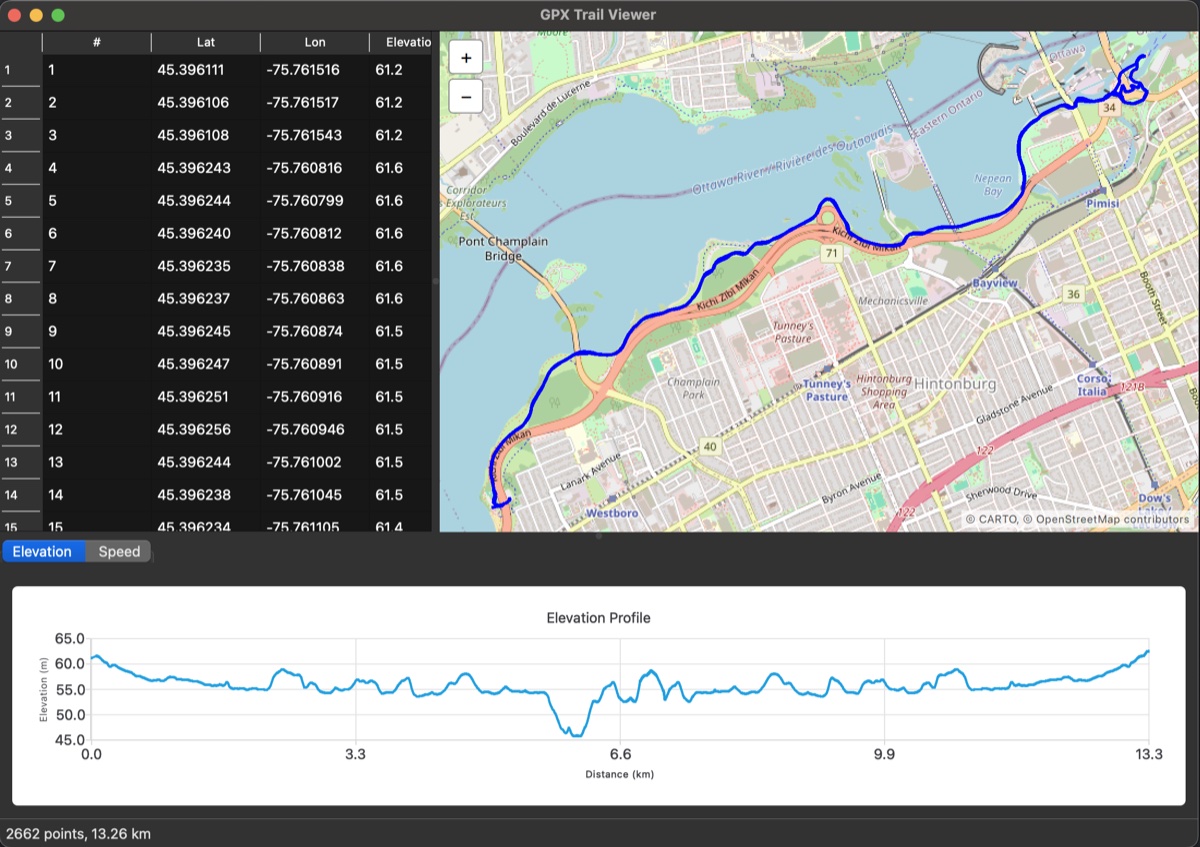The height and width of the screenshot is (847, 1200).
Task: Click elevation cell 61.2 in row 1
Action: [x=401, y=70]
